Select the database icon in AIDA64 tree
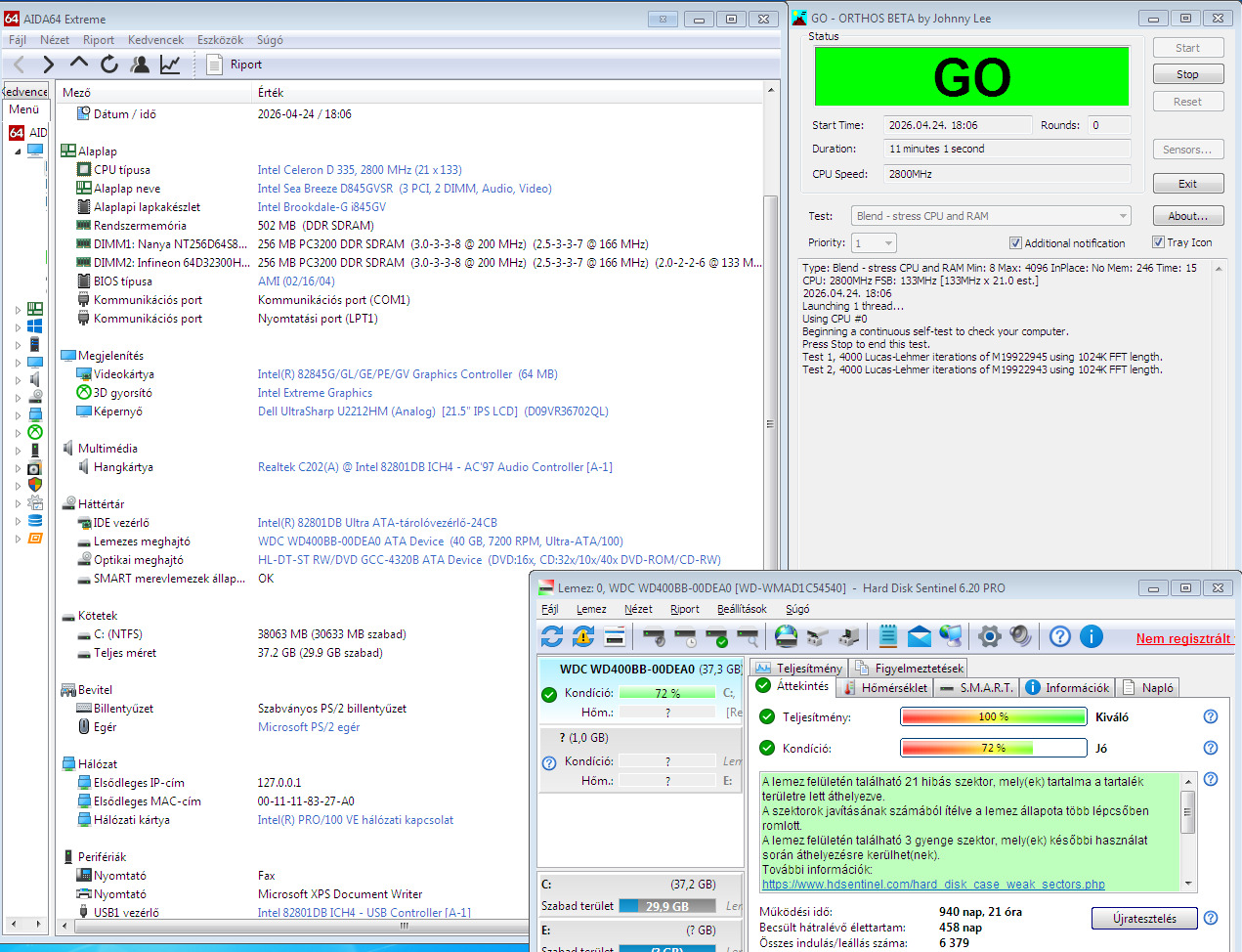This screenshot has width=1242, height=952. coord(35,520)
